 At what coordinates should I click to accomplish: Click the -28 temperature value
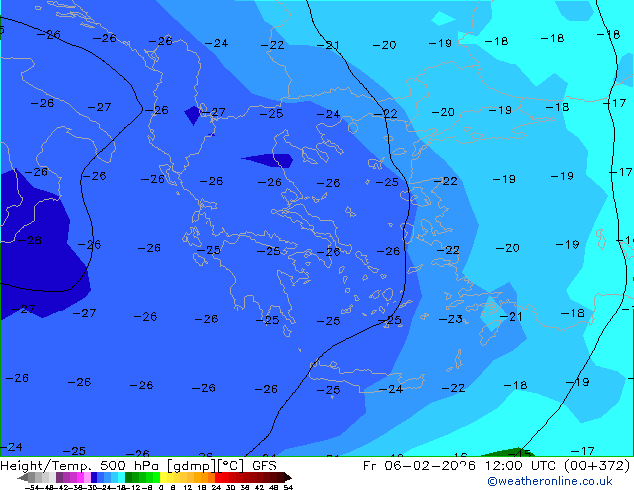[x=30, y=241]
